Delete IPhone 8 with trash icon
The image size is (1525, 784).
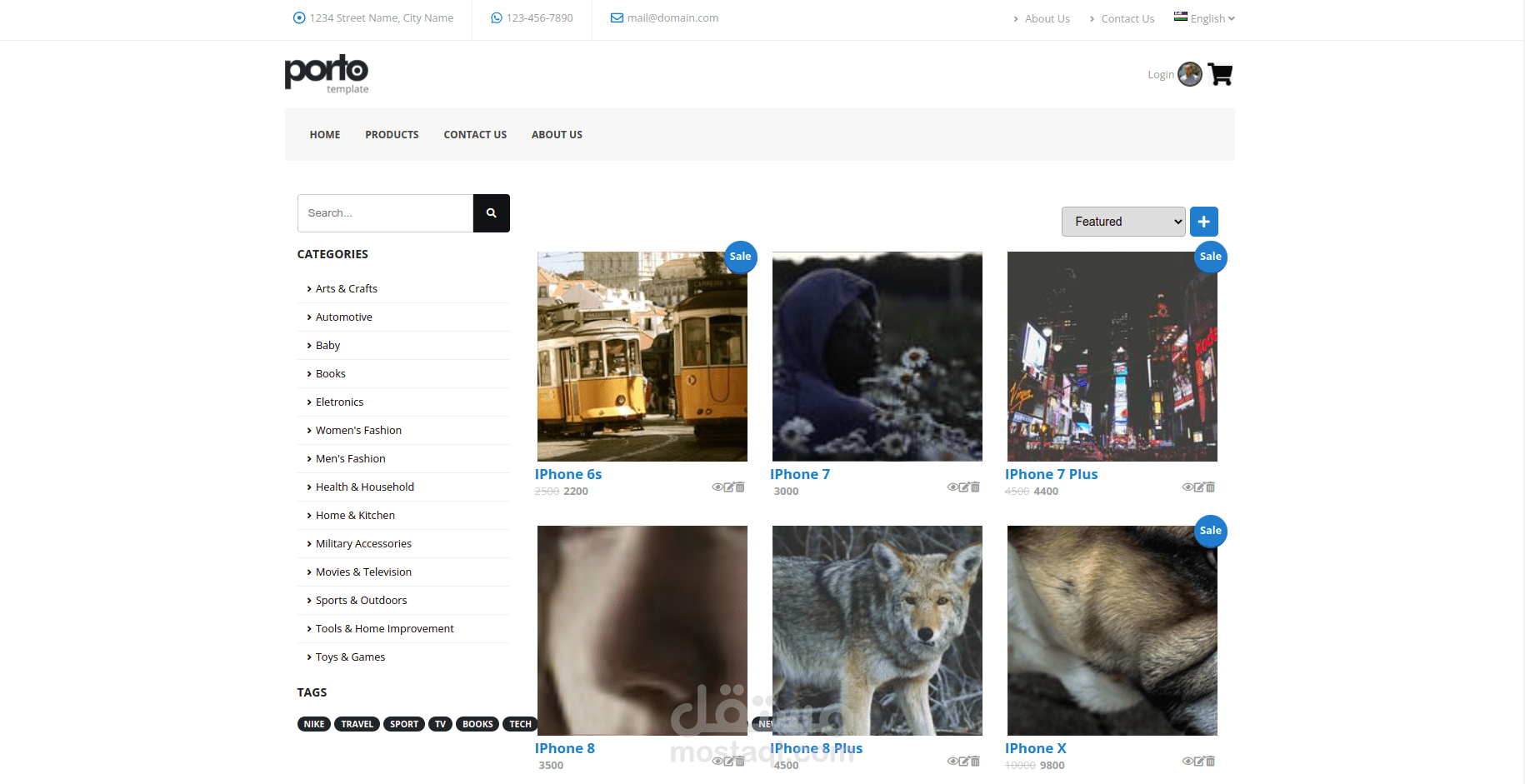(x=740, y=762)
